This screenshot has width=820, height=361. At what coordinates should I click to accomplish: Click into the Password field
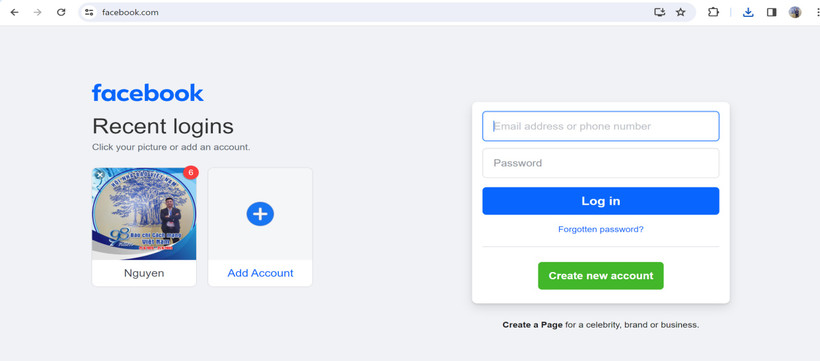click(600, 163)
